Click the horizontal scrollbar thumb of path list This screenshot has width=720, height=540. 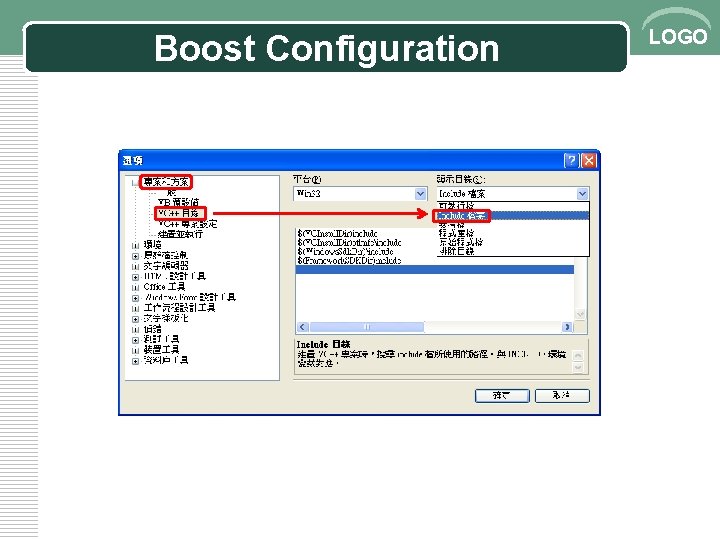[366, 327]
